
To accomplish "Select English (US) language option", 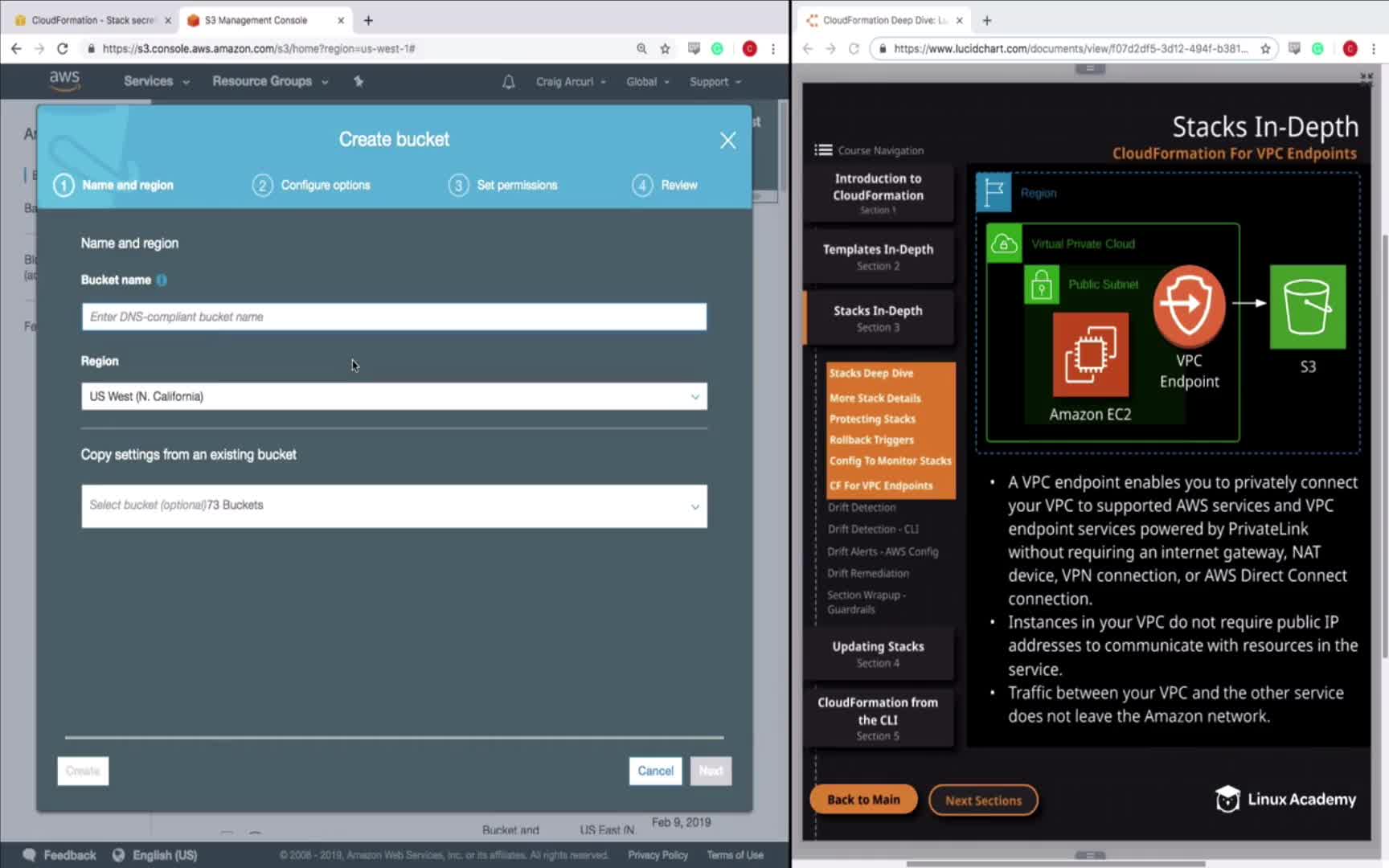I will (x=155, y=855).
